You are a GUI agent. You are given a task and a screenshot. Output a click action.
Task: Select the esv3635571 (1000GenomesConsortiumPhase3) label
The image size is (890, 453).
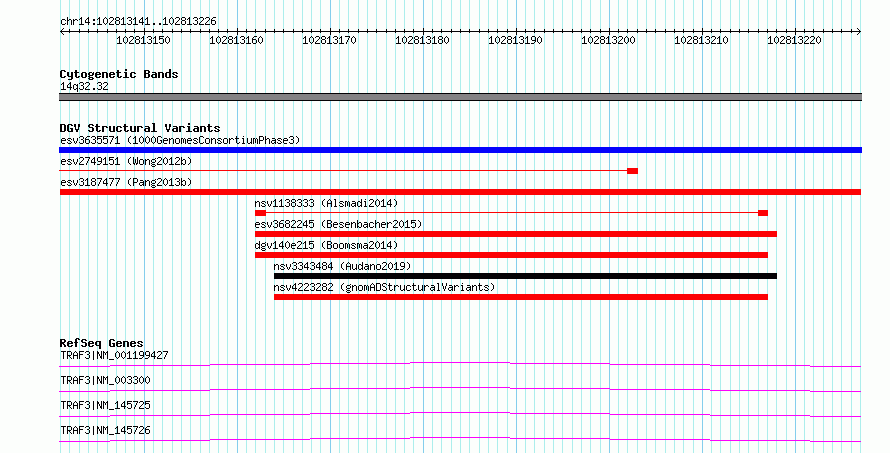[180, 140]
